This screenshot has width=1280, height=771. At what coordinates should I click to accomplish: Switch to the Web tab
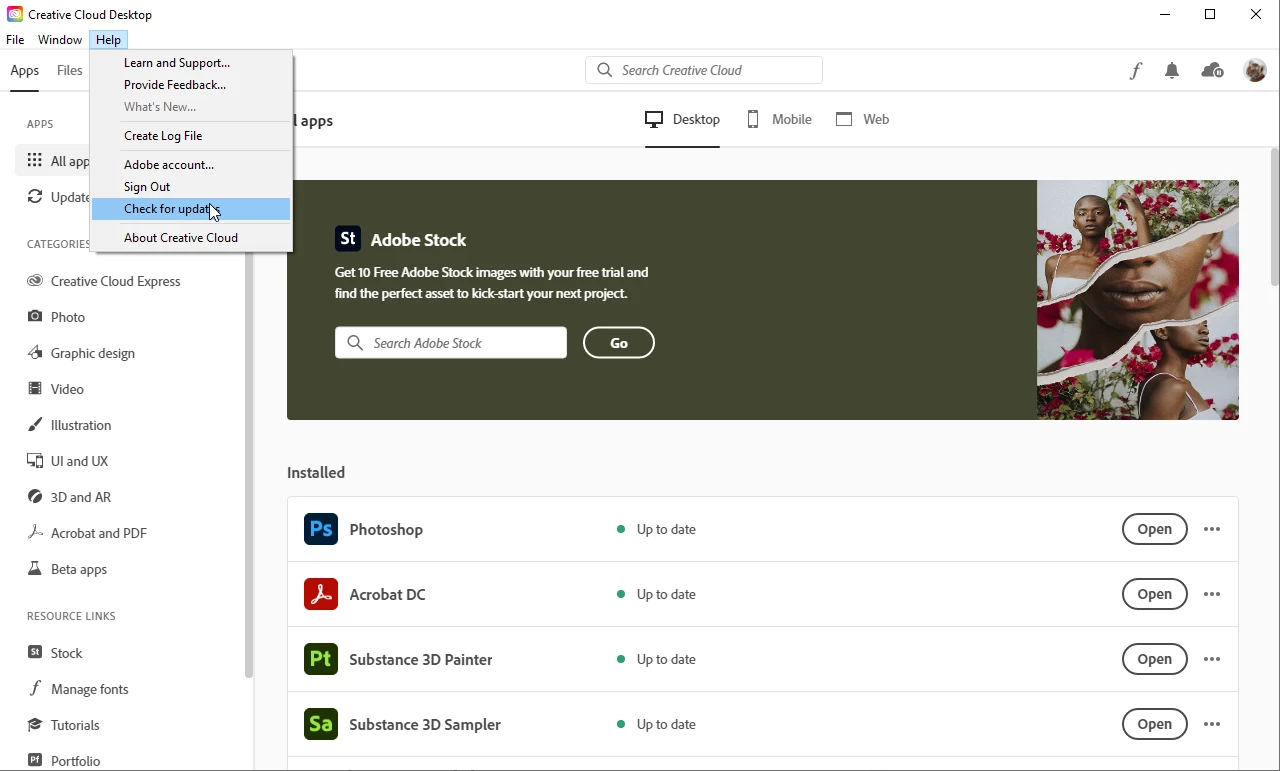(x=862, y=119)
